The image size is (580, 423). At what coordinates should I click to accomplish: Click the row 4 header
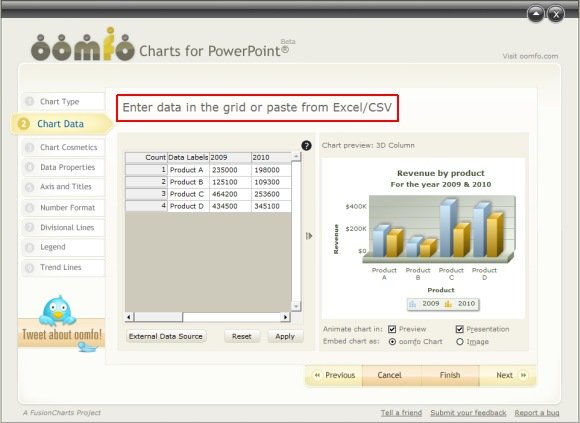[146, 206]
